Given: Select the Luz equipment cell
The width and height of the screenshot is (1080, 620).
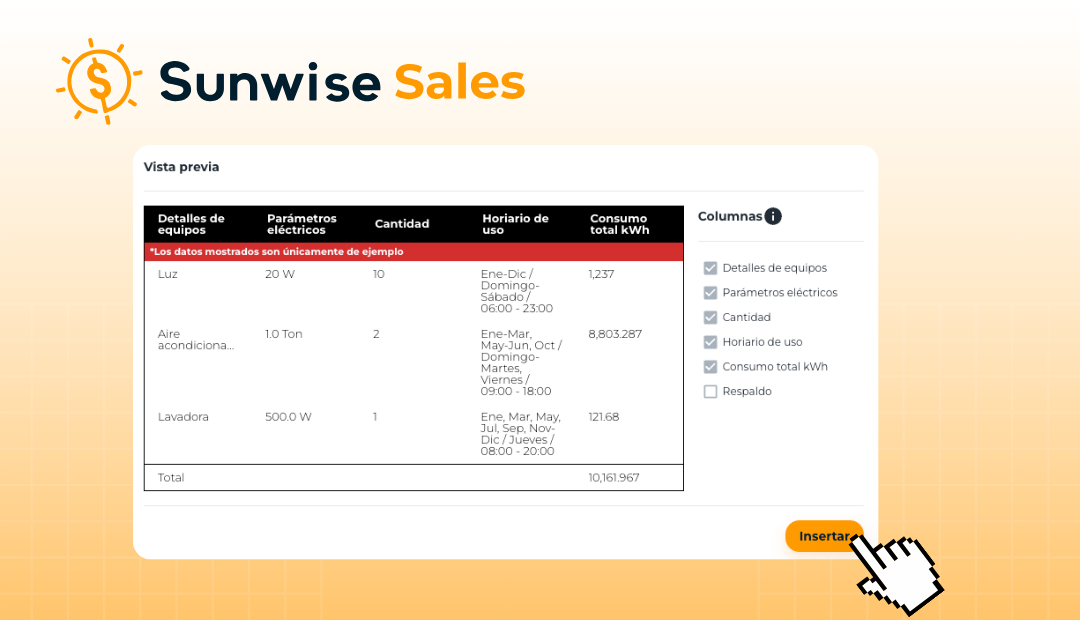Looking at the screenshot, I should point(167,274).
